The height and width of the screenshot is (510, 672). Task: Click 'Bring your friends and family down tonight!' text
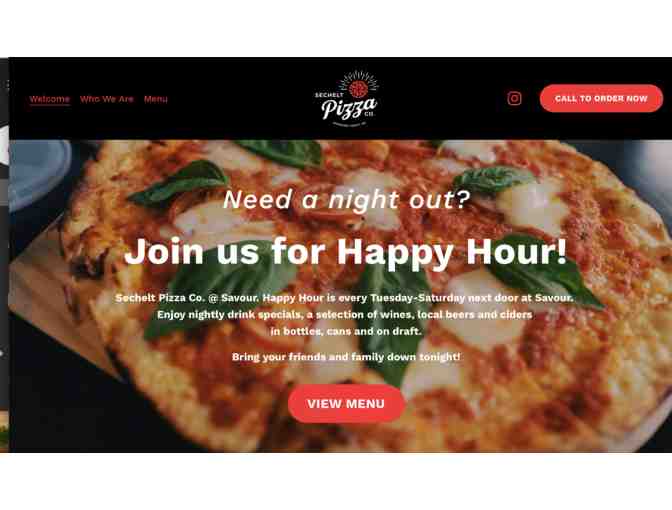tap(346, 357)
